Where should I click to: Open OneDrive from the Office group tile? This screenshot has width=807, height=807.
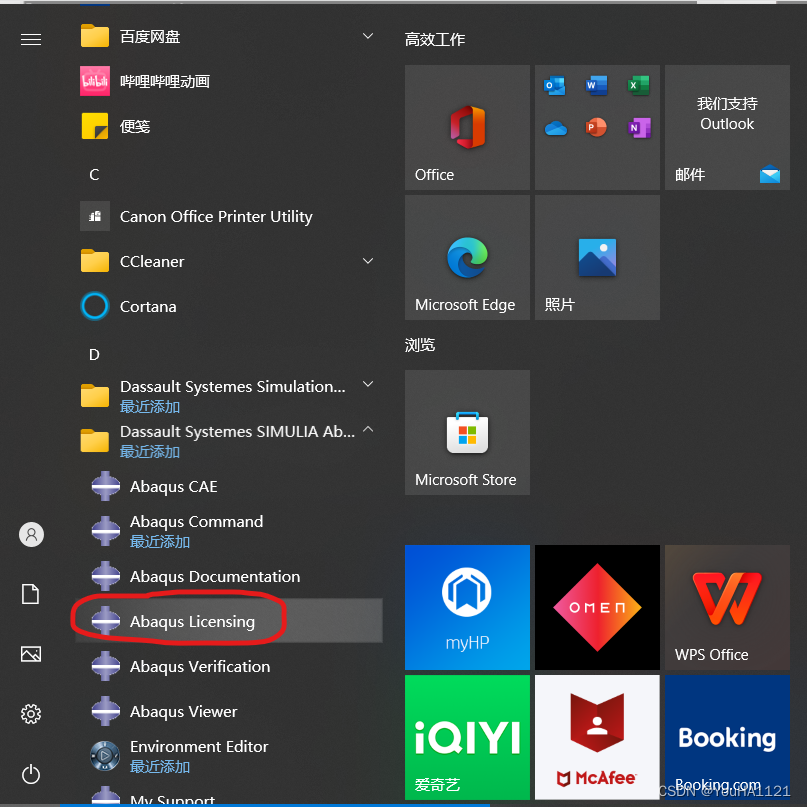[555, 128]
